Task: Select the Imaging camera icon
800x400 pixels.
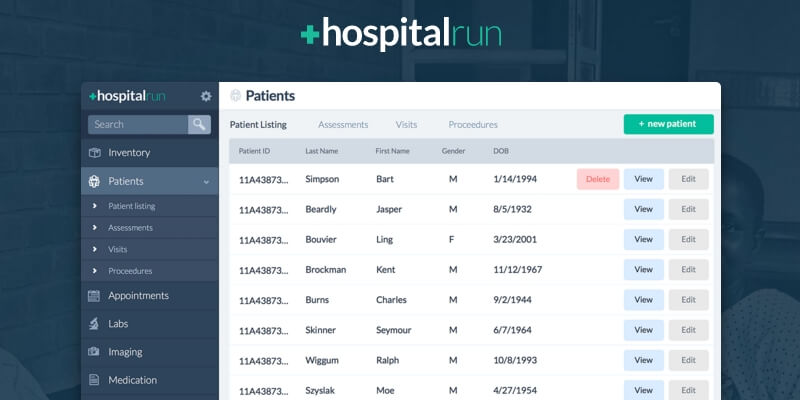Action: (x=94, y=352)
